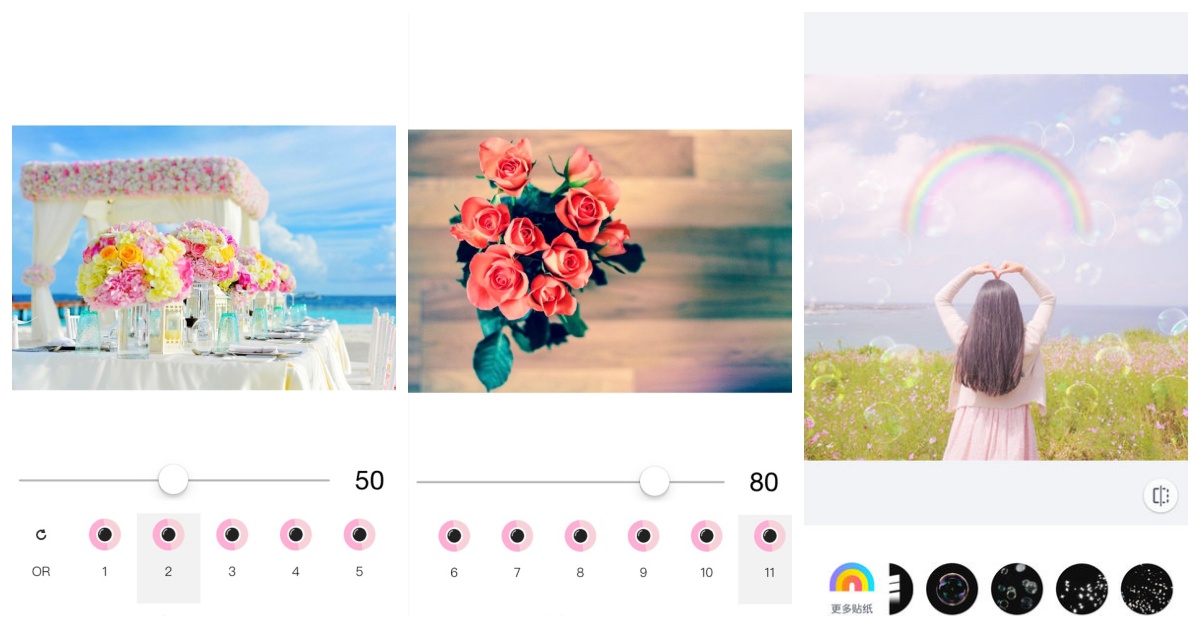Screen dimensions: 1200x628
Task: Select filter preset 6
Action: tap(454, 548)
